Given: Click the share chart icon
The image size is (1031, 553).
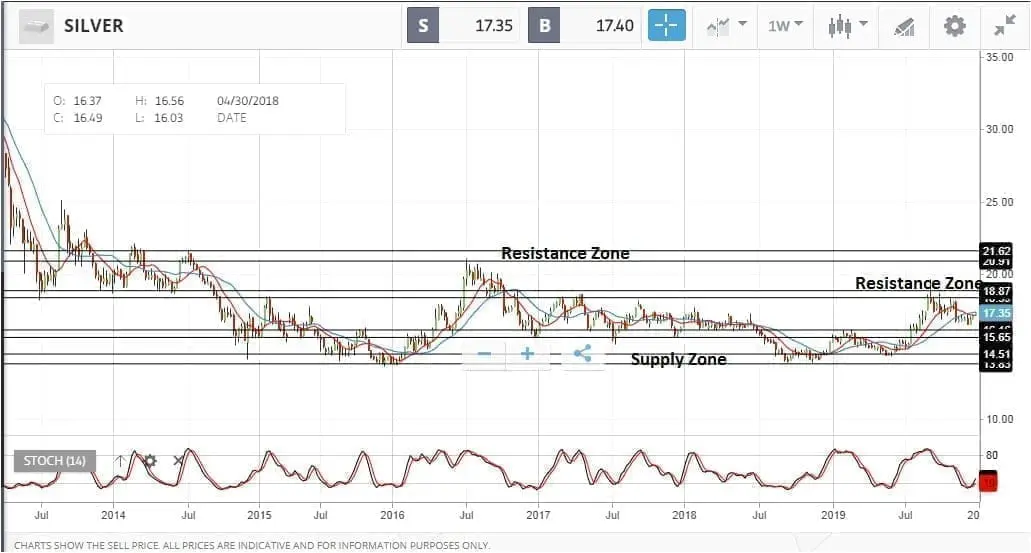Looking at the screenshot, I should click(583, 354).
